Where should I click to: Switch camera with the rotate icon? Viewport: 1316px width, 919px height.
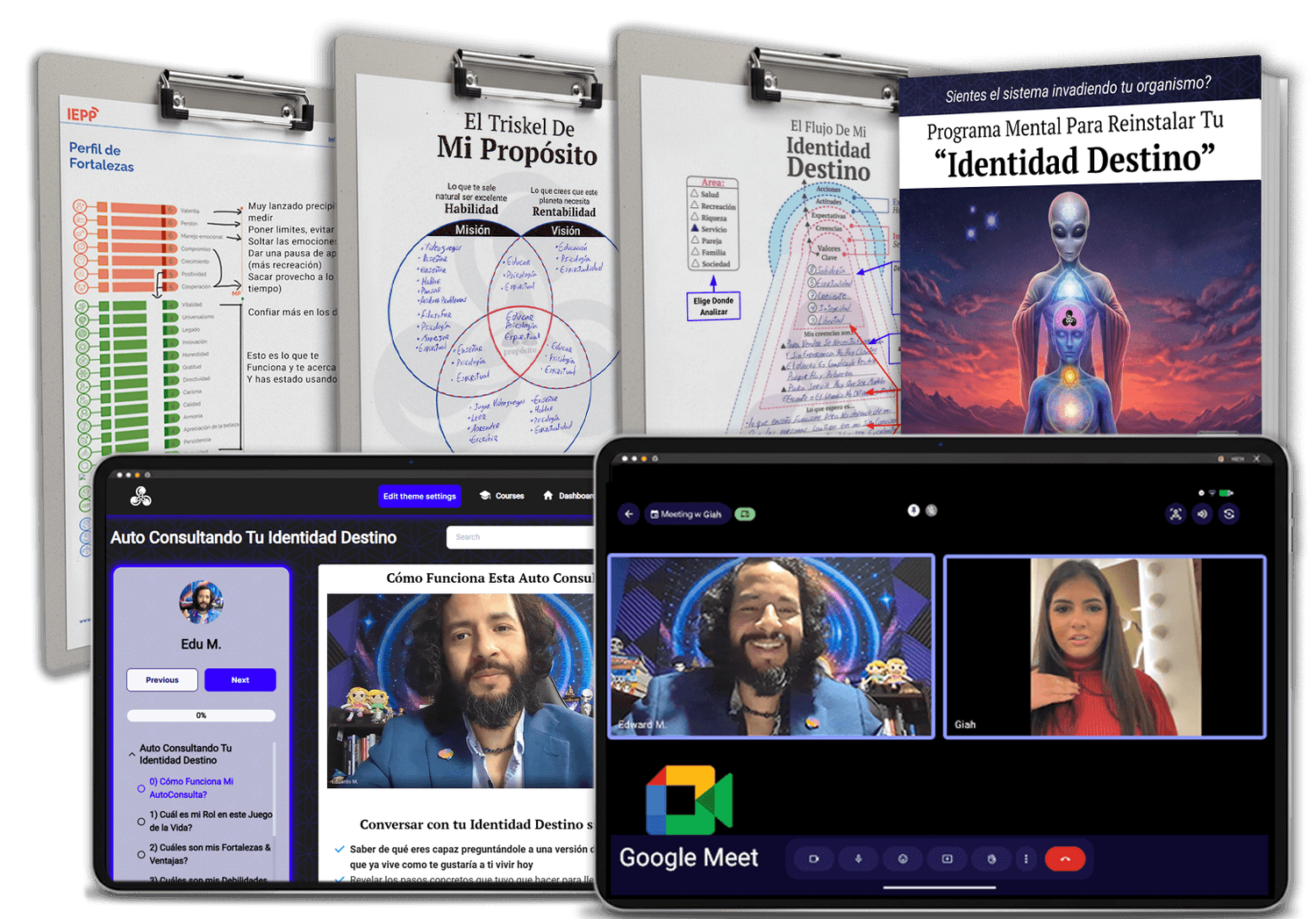[x=1229, y=514]
